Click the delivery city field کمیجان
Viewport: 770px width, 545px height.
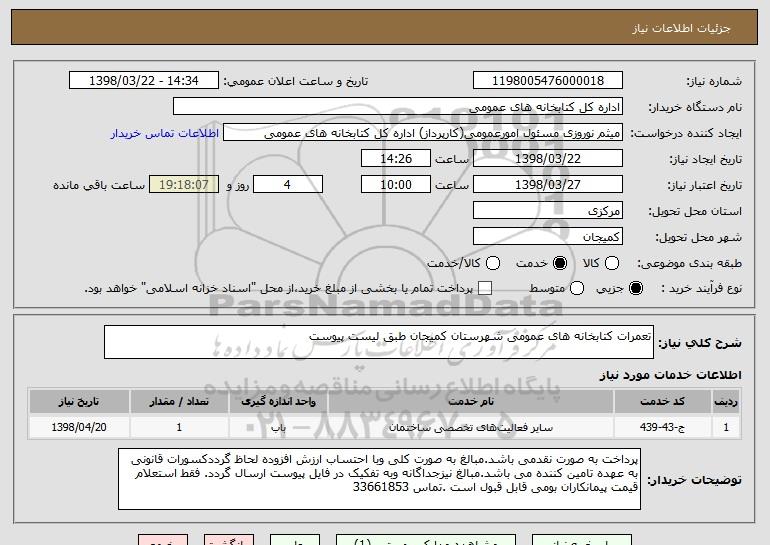548,237
